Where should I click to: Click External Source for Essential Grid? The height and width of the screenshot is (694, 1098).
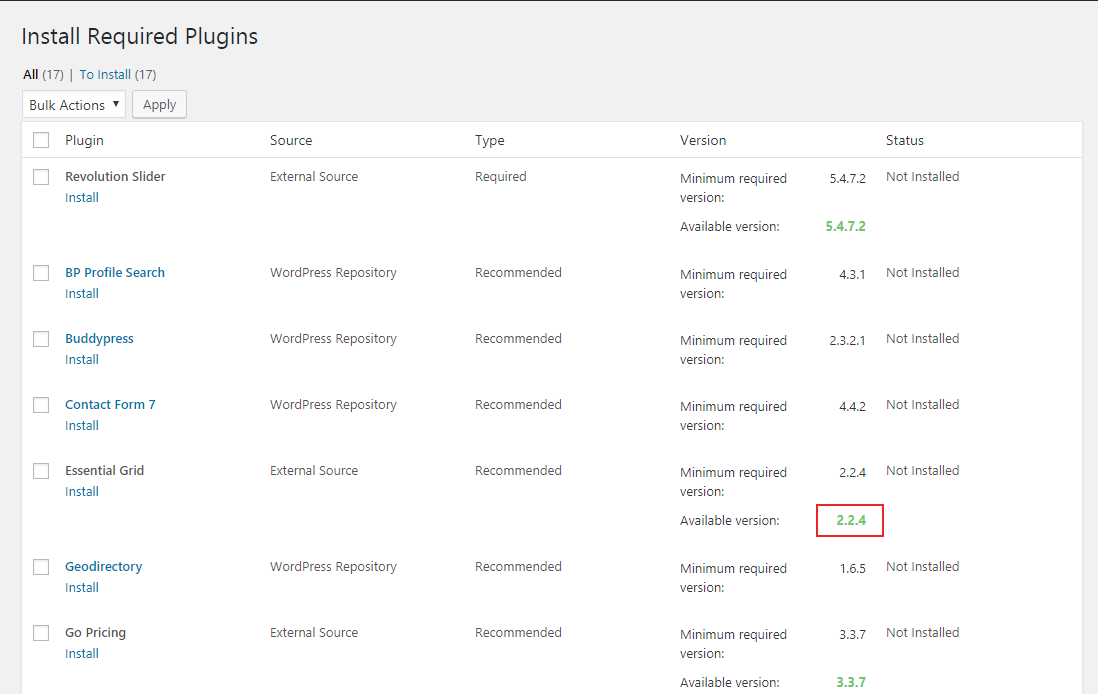[x=314, y=471]
